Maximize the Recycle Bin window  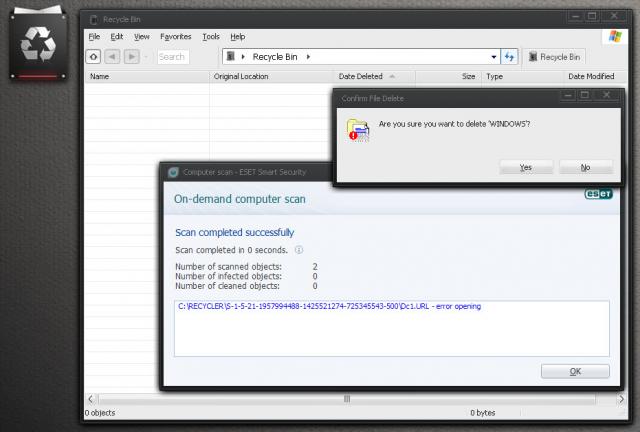click(x=591, y=16)
